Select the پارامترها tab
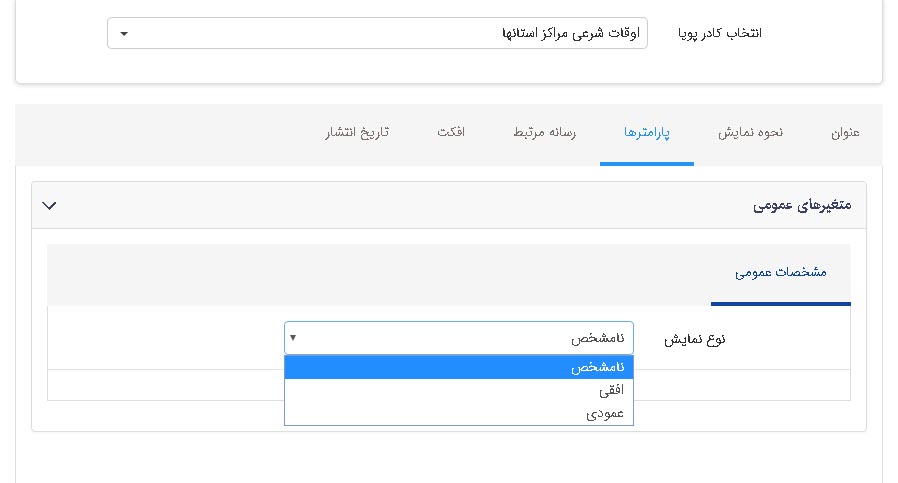Screen dimensions: 898x483 click(647, 133)
